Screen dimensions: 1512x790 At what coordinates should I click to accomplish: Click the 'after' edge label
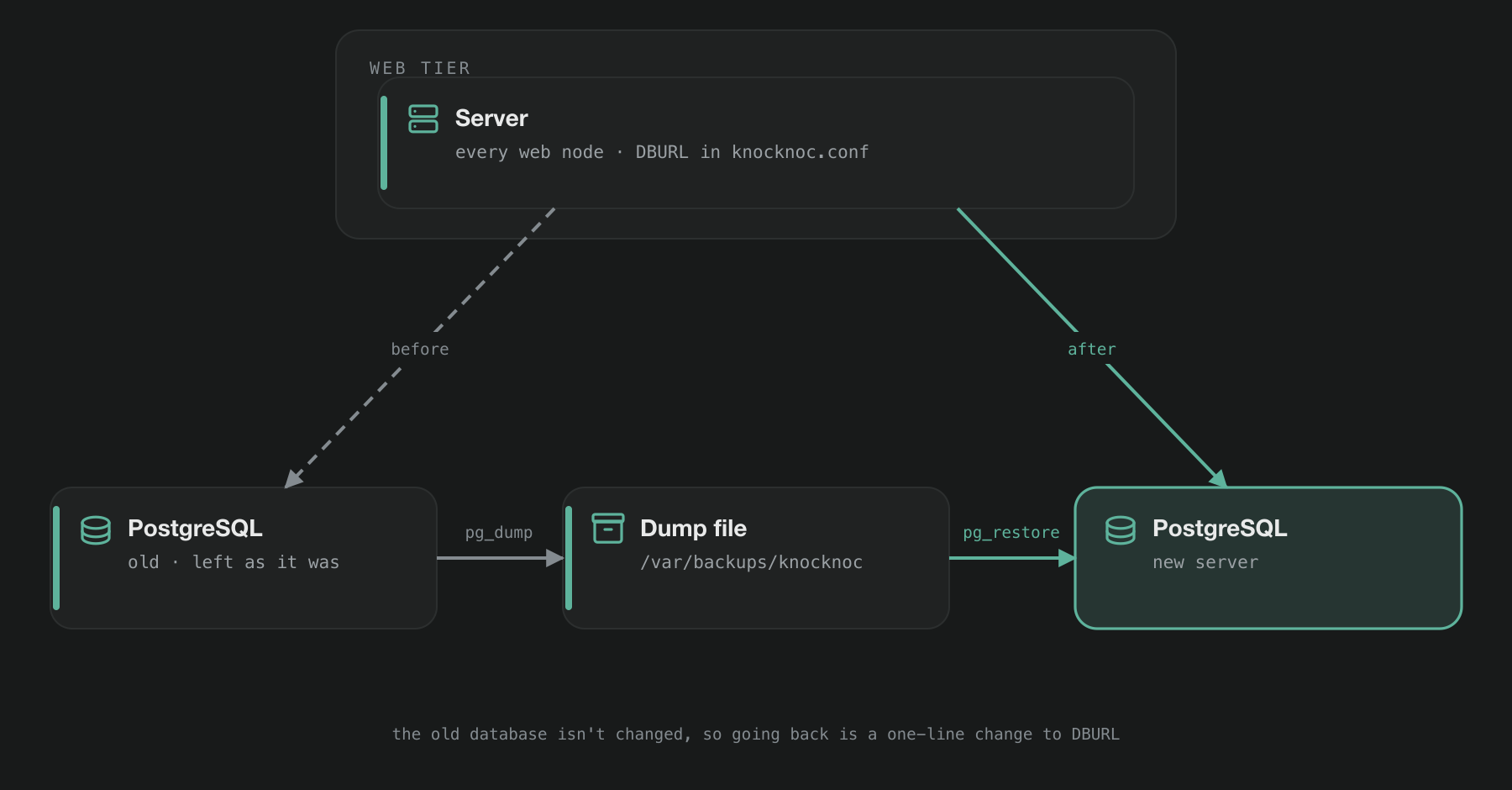[1092, 349]
